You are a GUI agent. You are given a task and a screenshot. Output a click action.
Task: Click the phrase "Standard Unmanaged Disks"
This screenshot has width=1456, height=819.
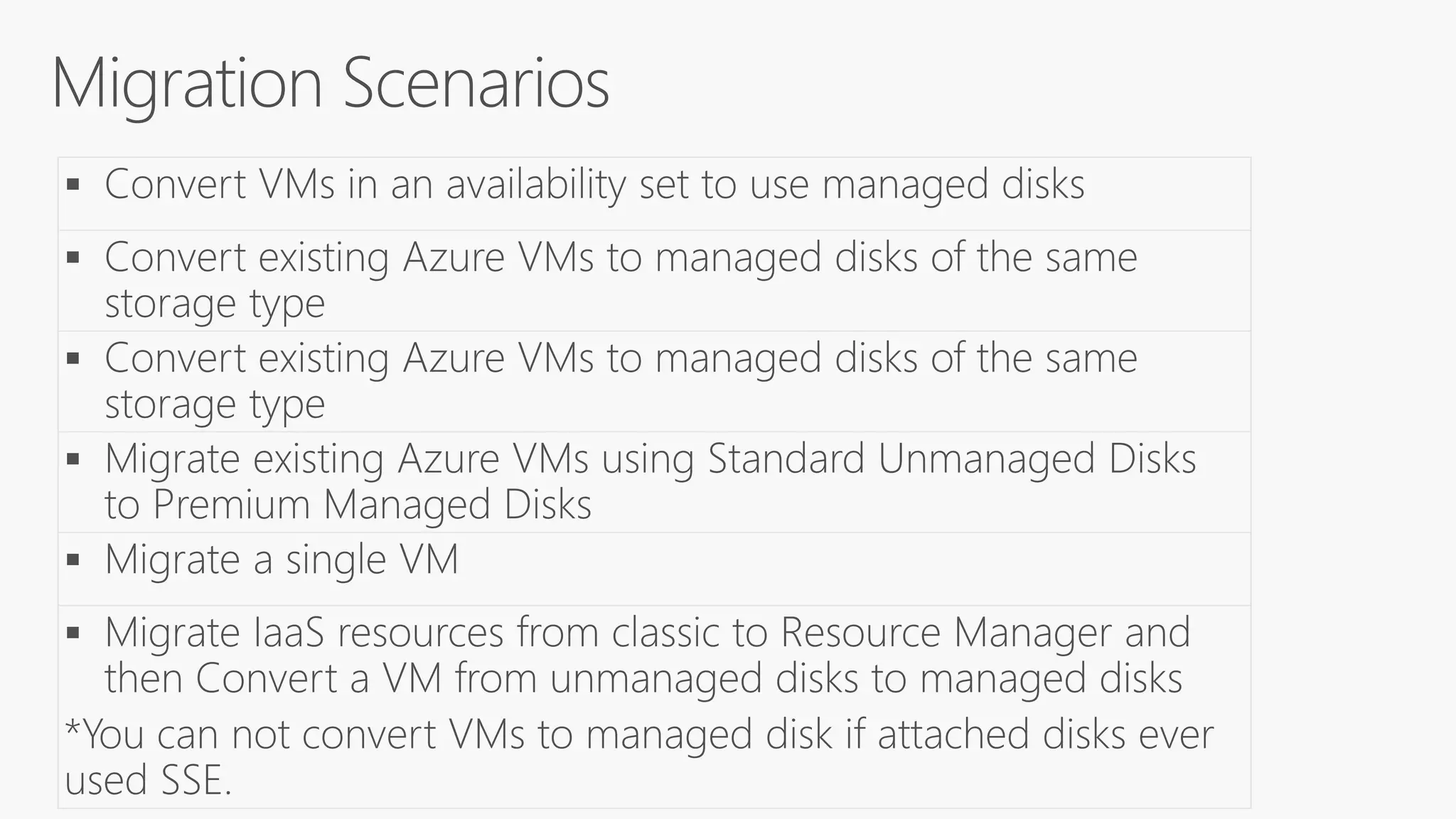952,459
